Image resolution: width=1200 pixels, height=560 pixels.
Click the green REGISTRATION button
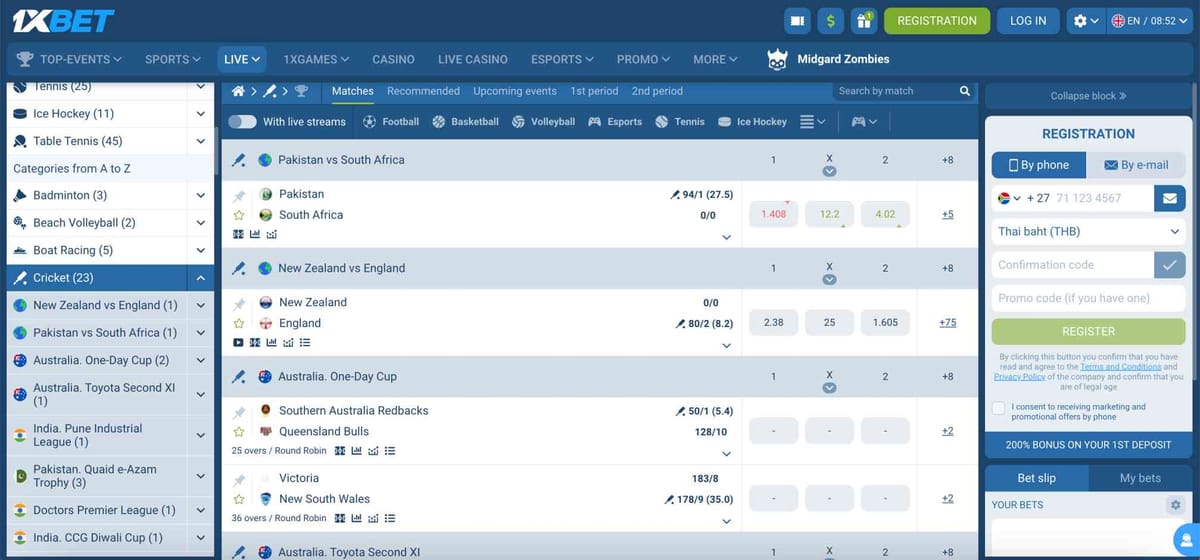tap(937, 20)
